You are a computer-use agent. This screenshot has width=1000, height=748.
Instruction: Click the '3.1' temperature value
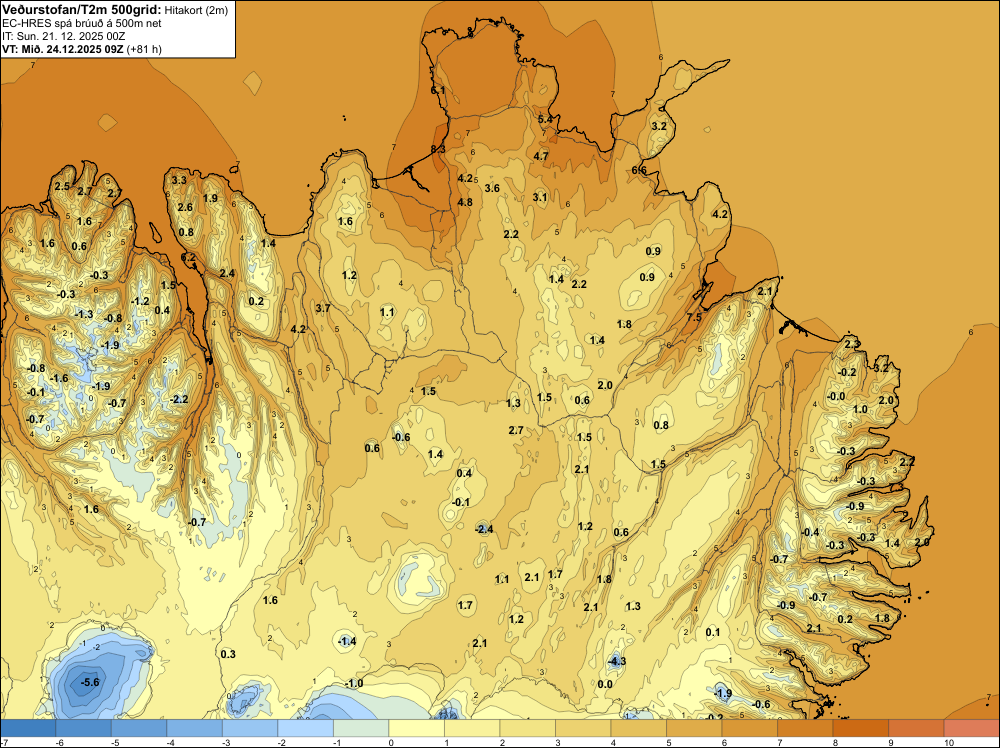pyautogui.click(x=540, y=197)
